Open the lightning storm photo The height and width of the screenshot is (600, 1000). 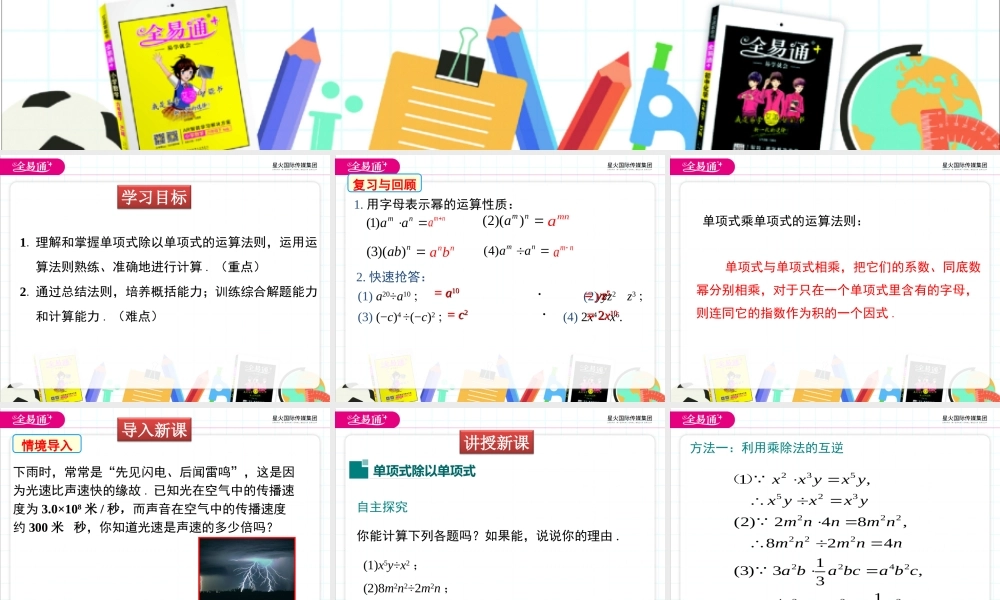[247, 569]
